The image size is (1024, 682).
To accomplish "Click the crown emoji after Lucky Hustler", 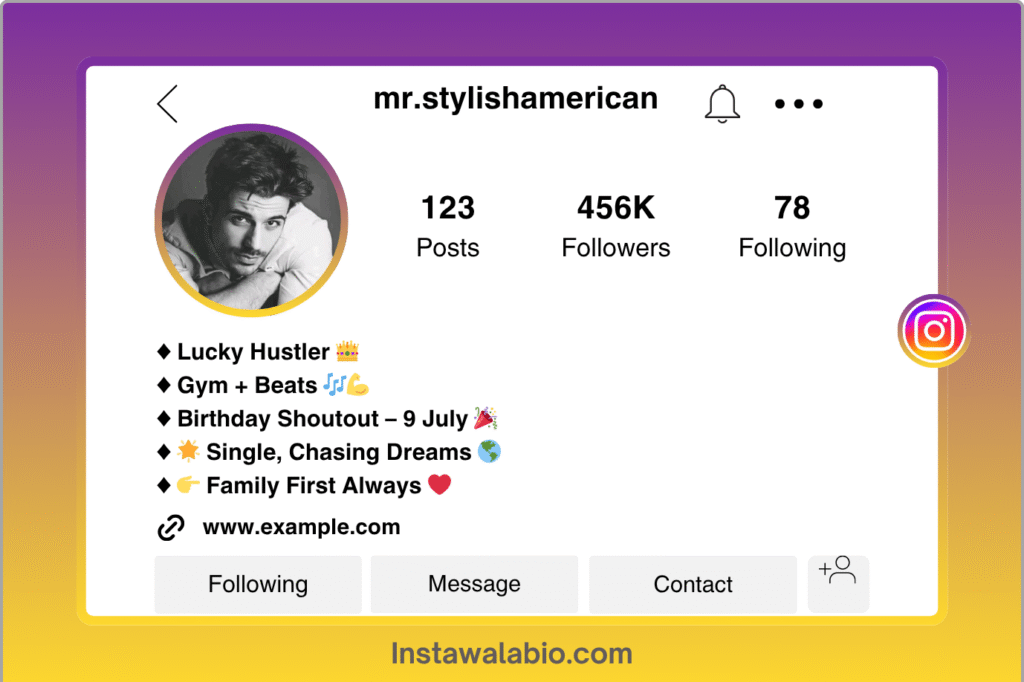I will (347, 351).
